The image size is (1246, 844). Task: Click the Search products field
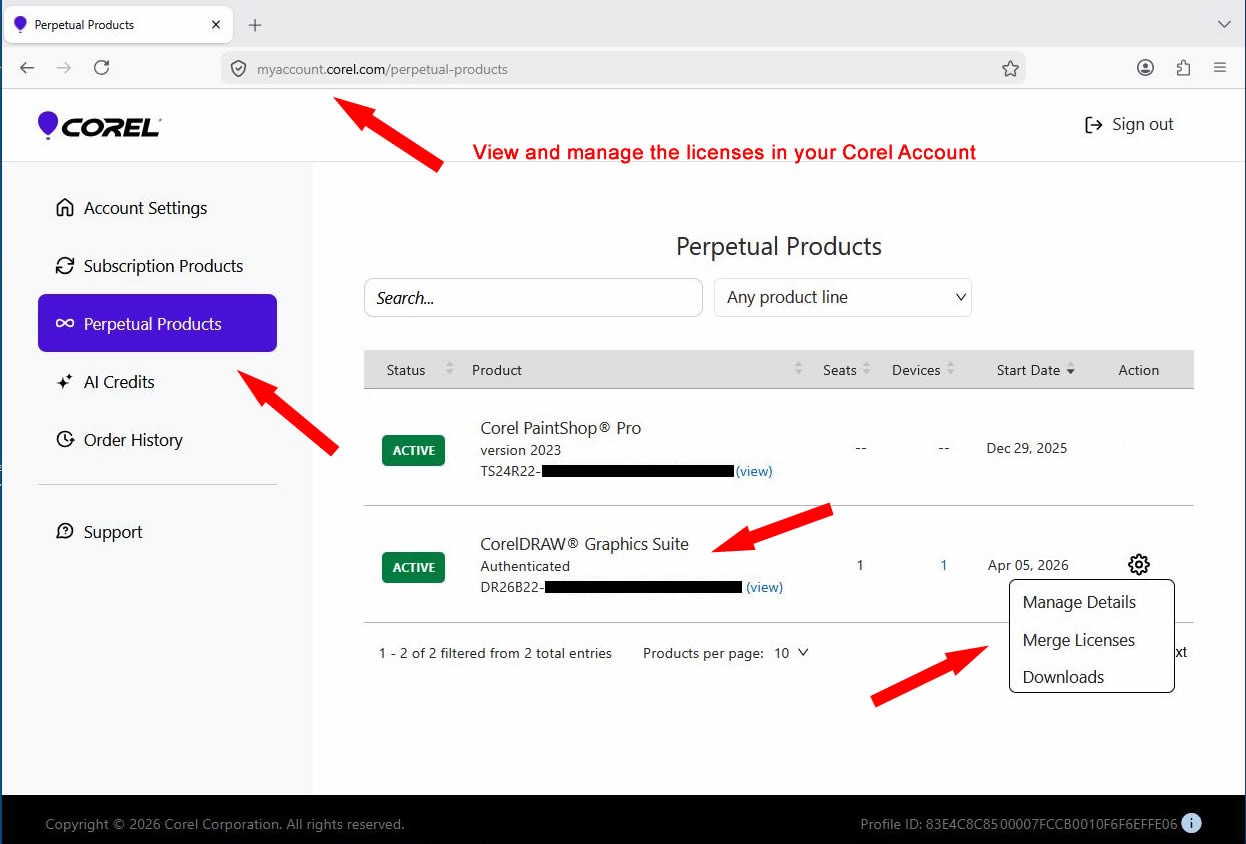[x=533, y=298]
